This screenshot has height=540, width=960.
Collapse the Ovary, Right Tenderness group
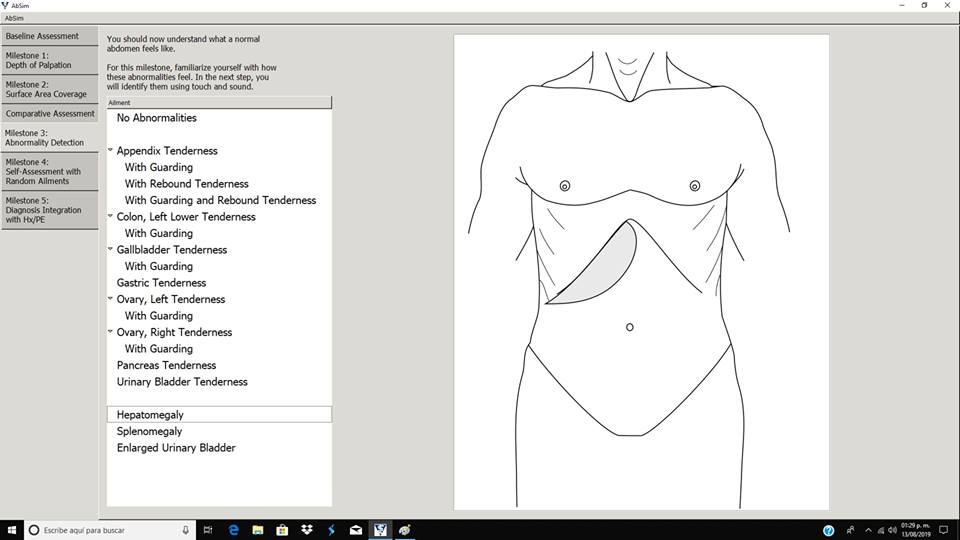pos(110,332)
